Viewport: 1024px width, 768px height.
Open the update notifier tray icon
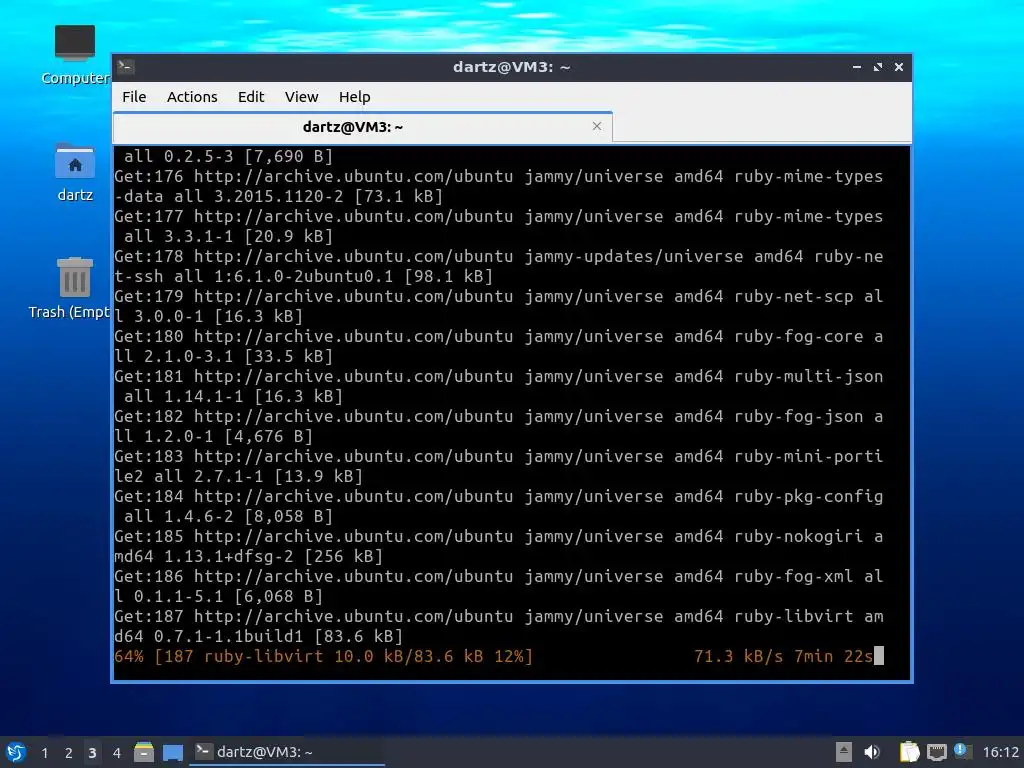pos(962,751)
